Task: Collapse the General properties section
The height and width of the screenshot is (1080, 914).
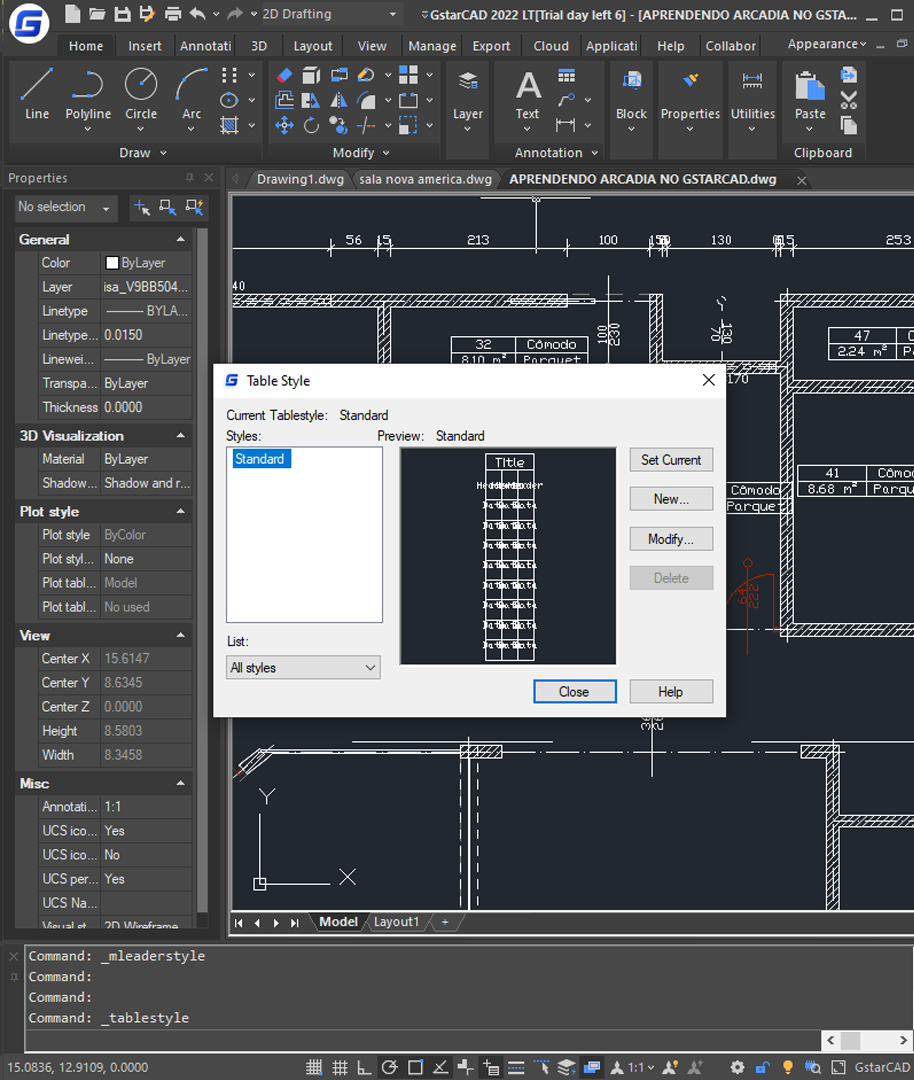Action: [180, 240]
